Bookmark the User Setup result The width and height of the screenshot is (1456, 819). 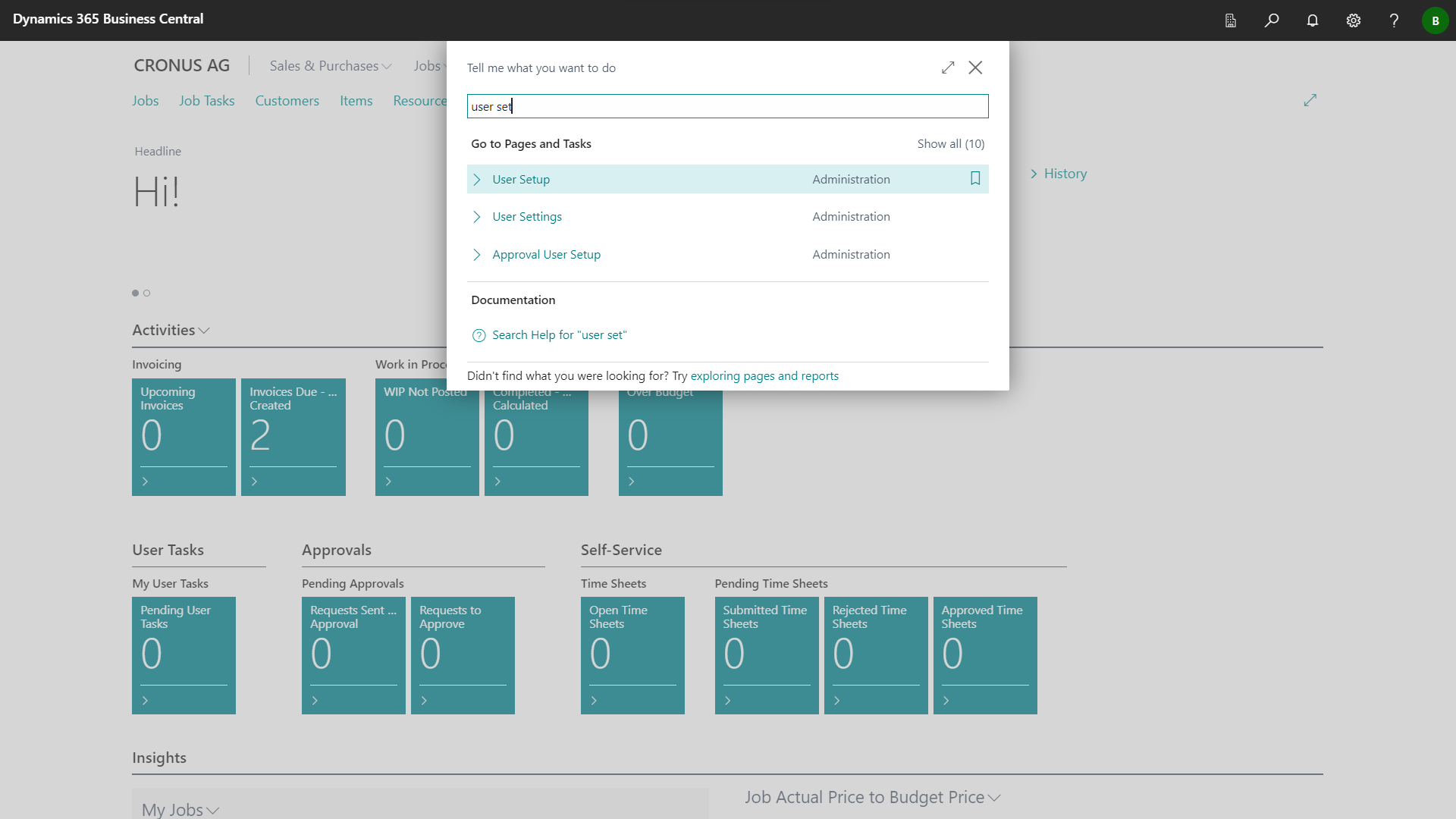click(975, 179)
